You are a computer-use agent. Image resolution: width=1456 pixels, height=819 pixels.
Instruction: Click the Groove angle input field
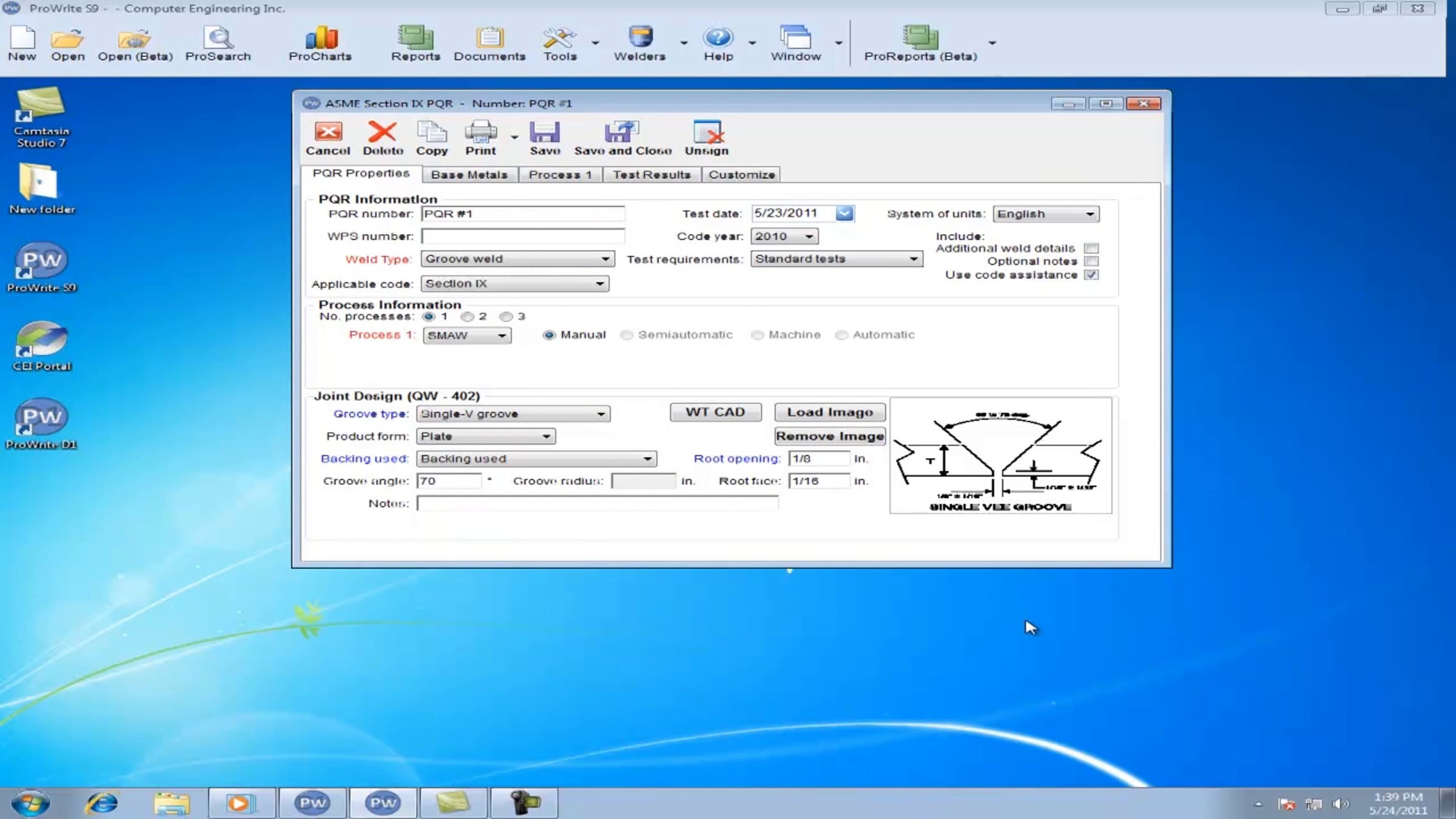point(449,481)
